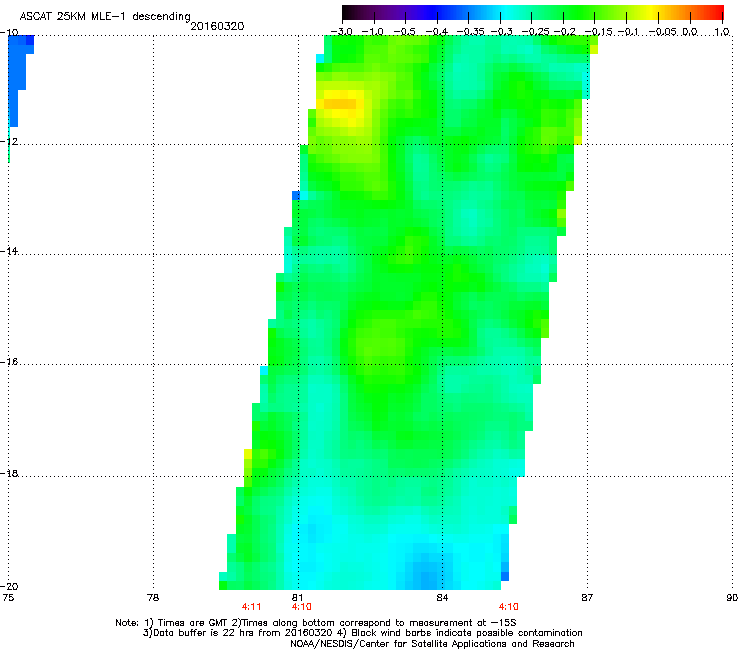Viewport: 740px width, 650px height.
Task: Click the colorbar label "-0.5"
Action: (x=405, y=32)
